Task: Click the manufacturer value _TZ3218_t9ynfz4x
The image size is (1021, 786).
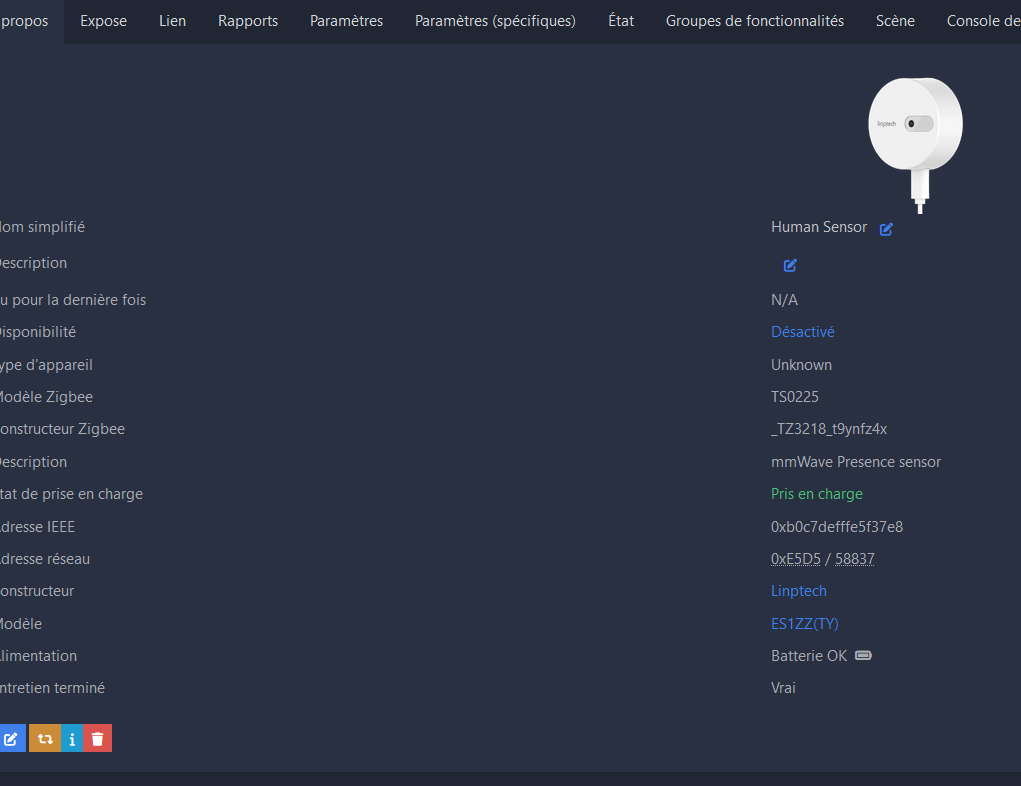Action: [829, 428]
